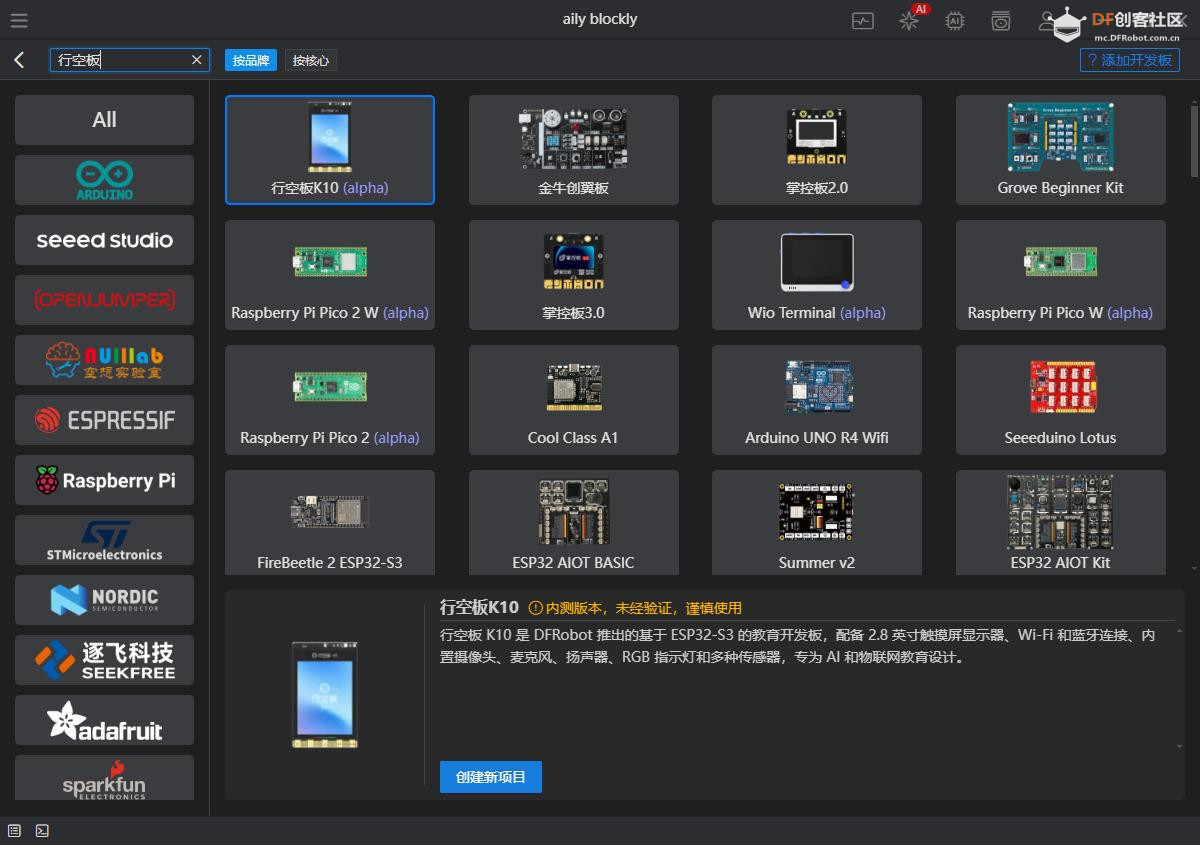Select the ESP32 AIOT Kit board card
This screenshot has height=845, width=1200.
click(1061, 522)
